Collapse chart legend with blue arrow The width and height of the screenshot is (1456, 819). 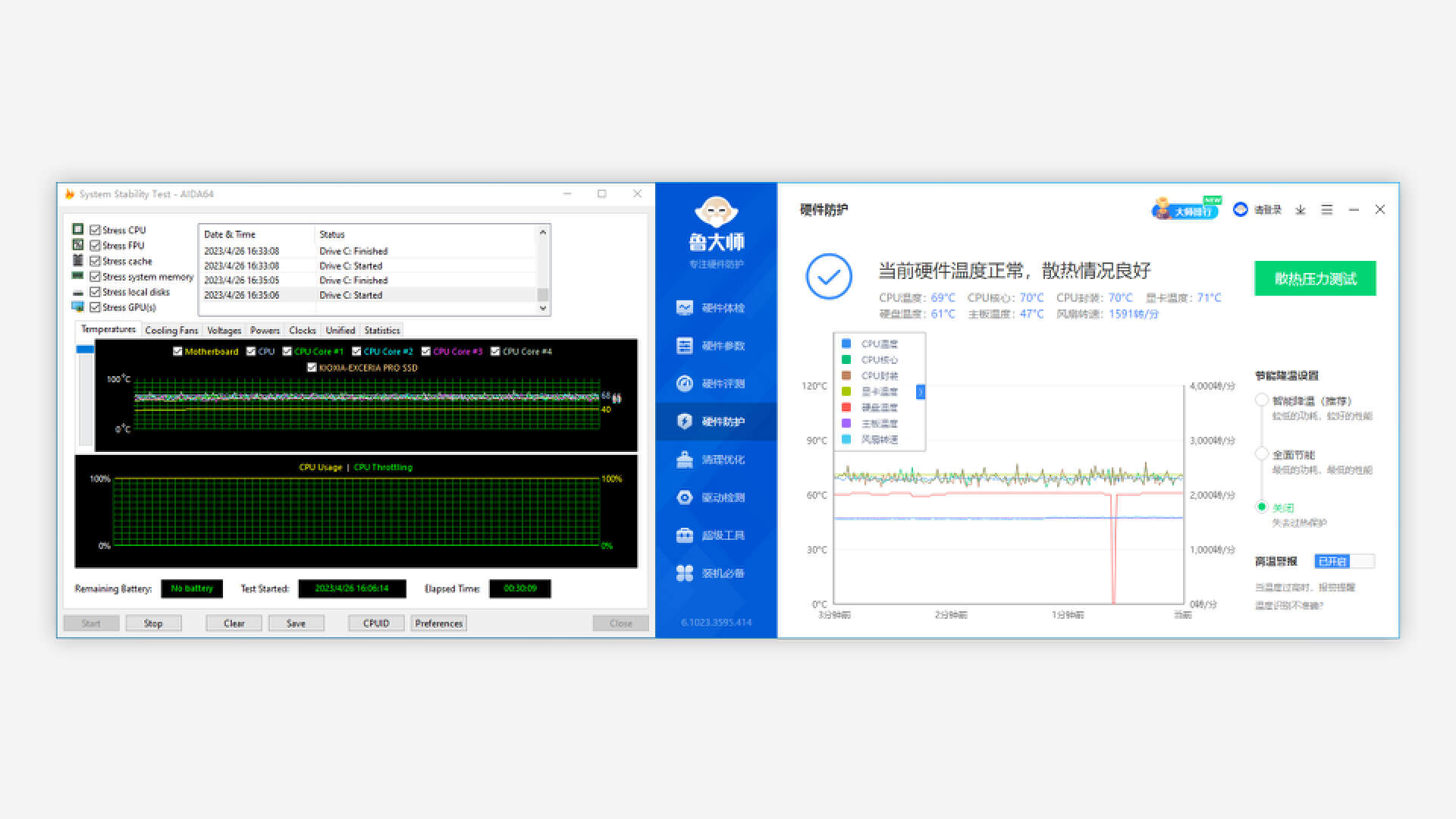(921, 392)
